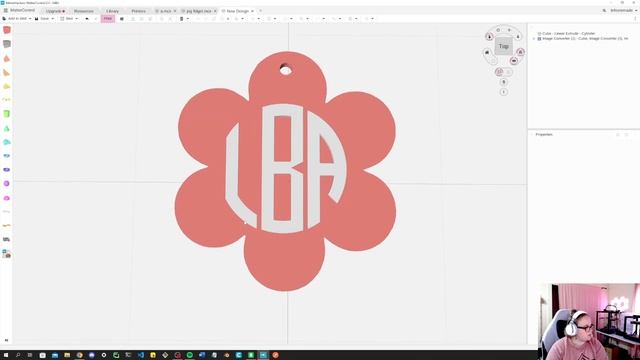Open the search icon at top right
This screenshot has height=360, width=640.
tap(604, 11)
